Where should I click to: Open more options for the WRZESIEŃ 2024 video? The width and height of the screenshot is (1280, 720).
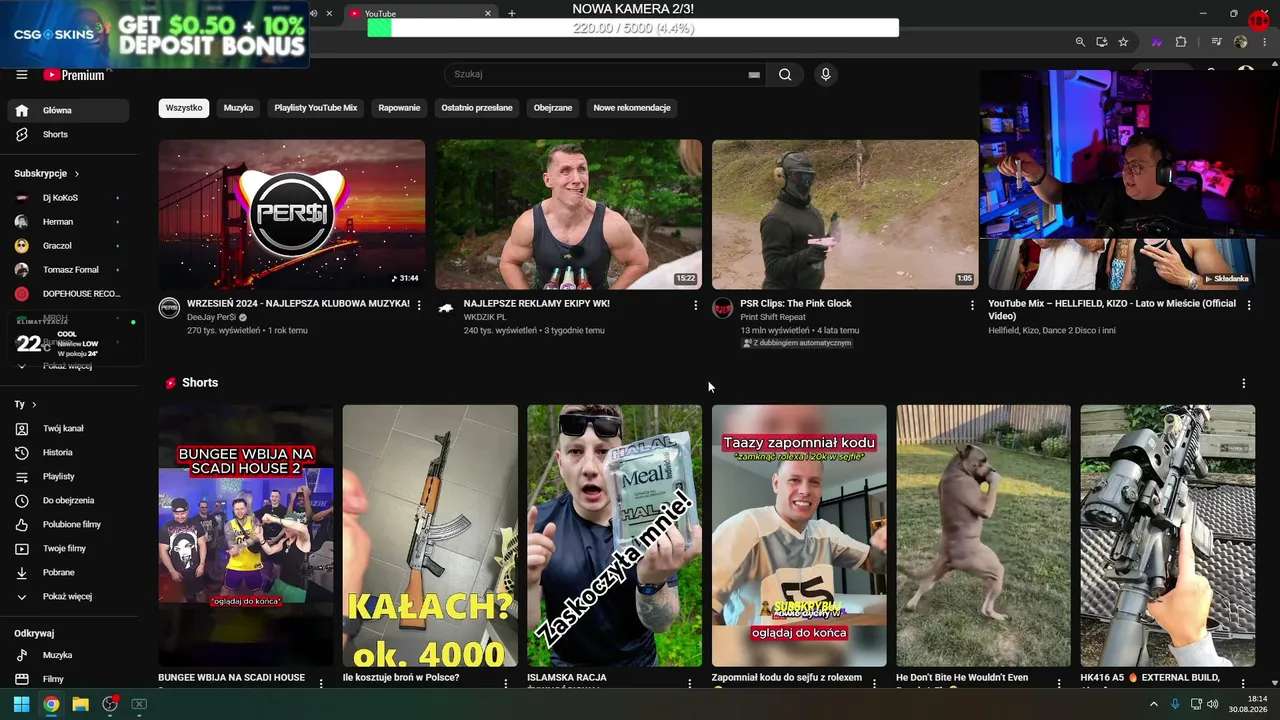tap(419, 305)
